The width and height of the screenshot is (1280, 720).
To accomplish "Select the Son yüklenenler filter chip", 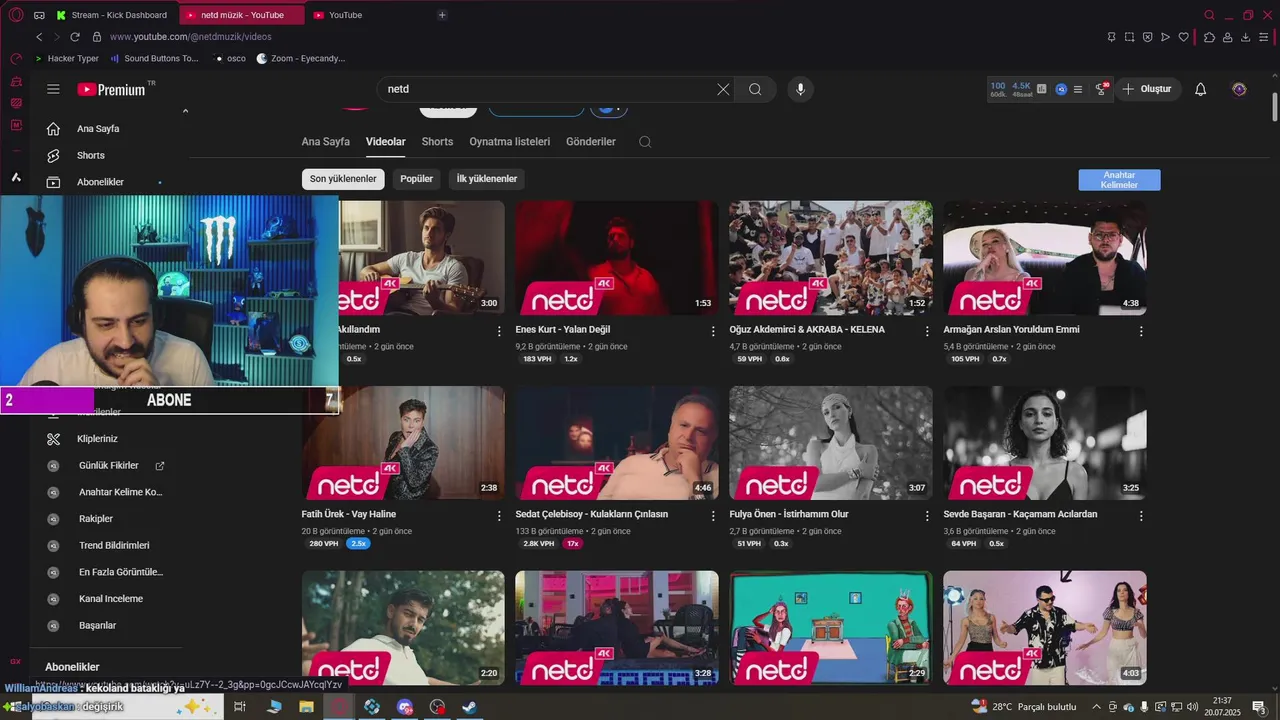I will [343, 179].
